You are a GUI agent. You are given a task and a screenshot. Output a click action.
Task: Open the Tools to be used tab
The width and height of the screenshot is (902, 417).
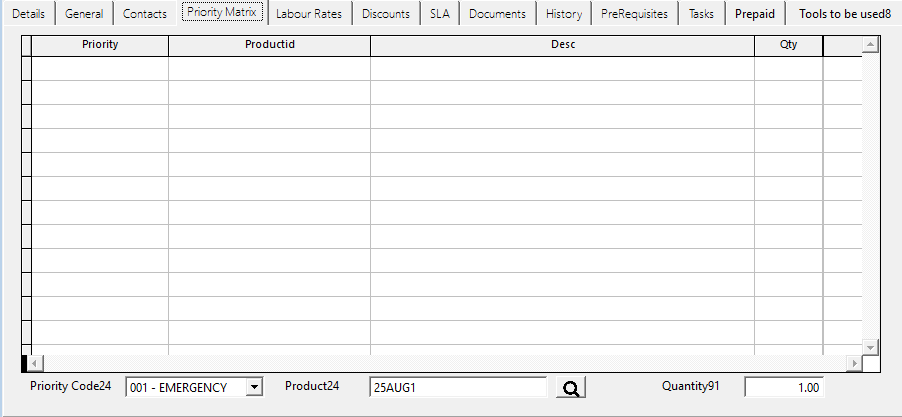(x=845, y=14)
